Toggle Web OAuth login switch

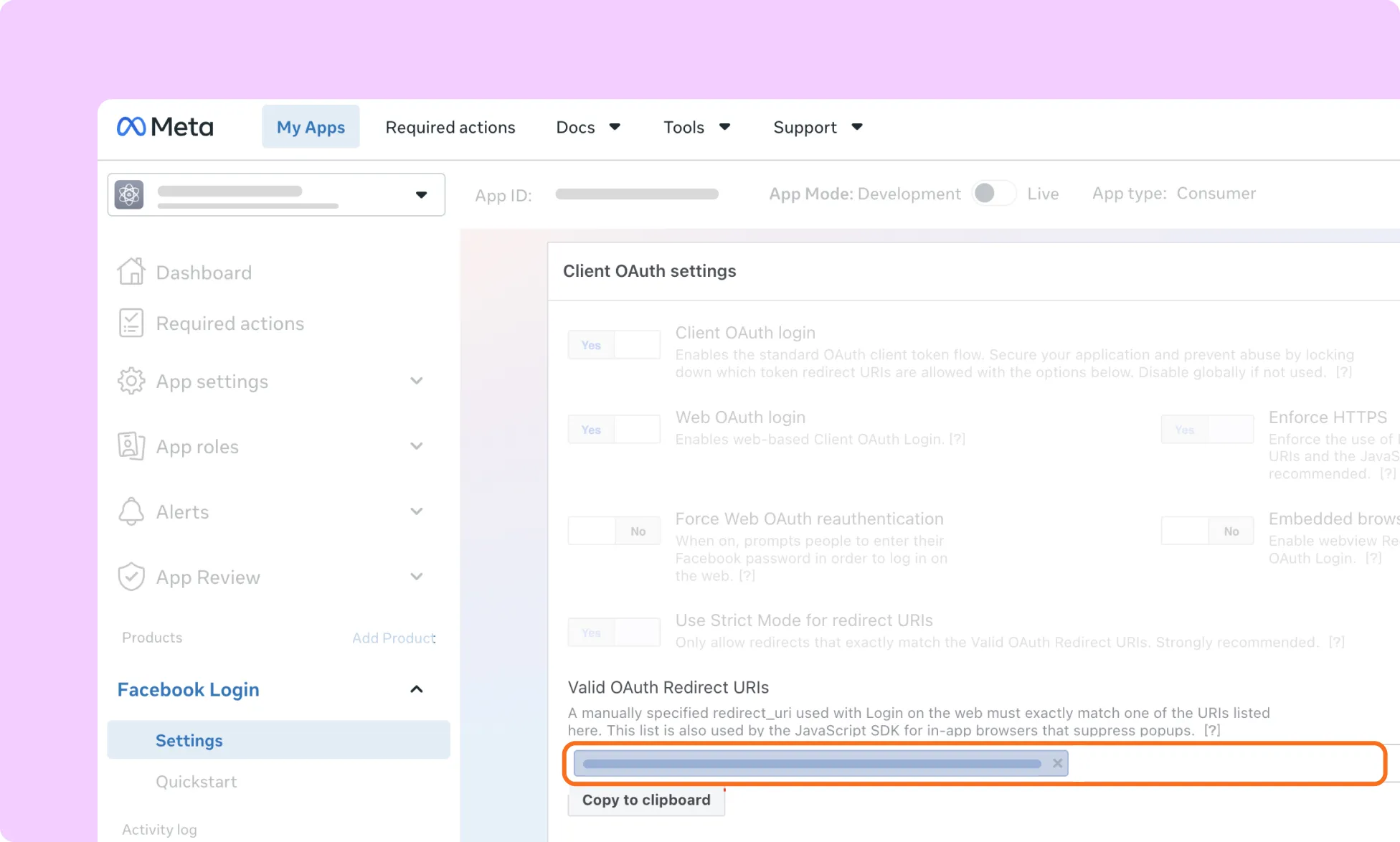pyautogui.click(x=614, y=430)
